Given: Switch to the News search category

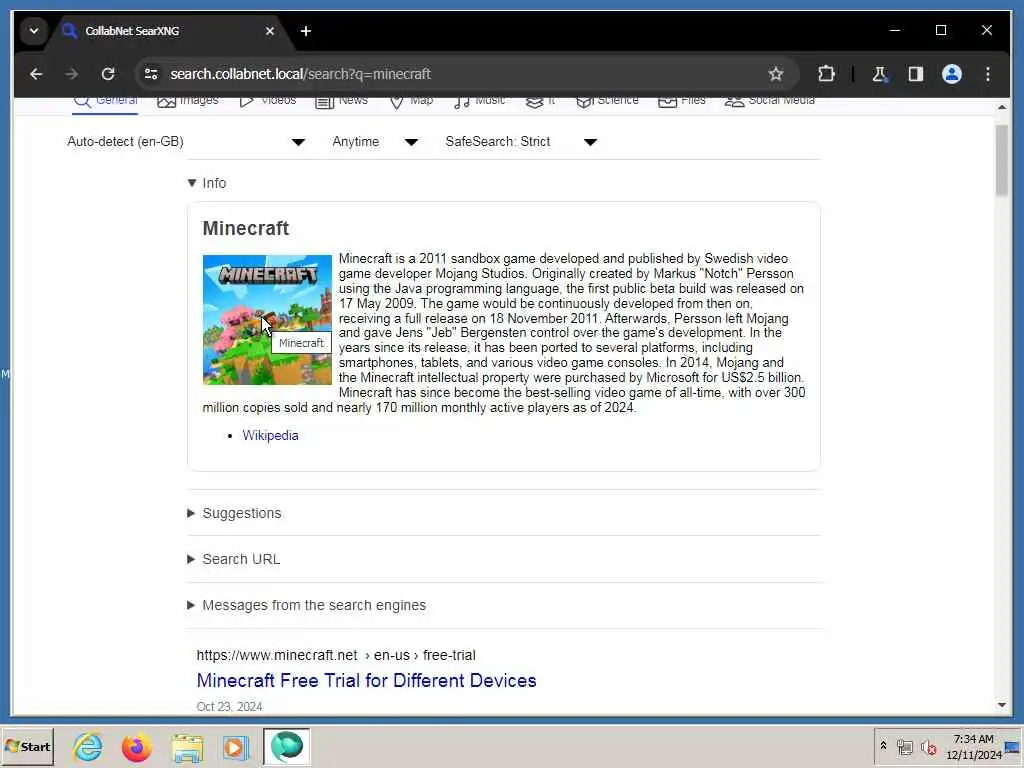Looking at the screenshot, I should point(342,101).
